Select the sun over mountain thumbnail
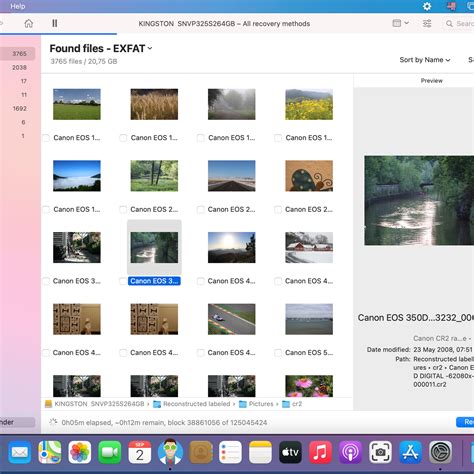 coord(232,247)
